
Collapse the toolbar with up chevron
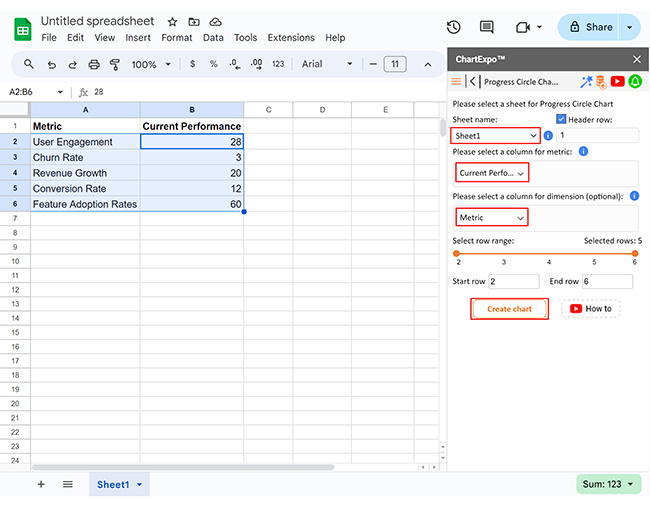point(428,65)
